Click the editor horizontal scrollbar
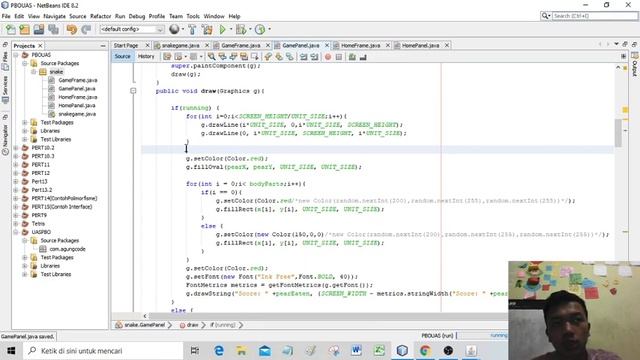The image size is (640, 360). (x=327, y=316)
